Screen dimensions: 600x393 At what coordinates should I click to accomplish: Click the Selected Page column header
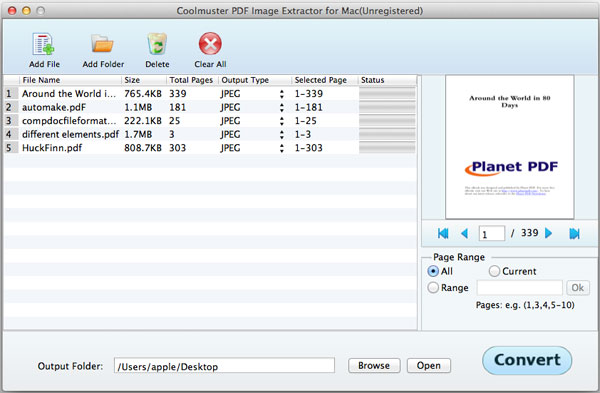point(325,80)
